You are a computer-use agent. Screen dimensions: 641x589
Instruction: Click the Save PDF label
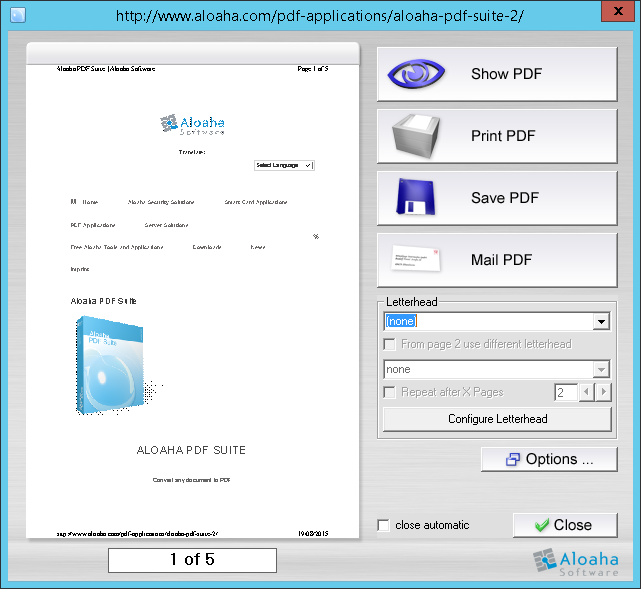point(505,198)
